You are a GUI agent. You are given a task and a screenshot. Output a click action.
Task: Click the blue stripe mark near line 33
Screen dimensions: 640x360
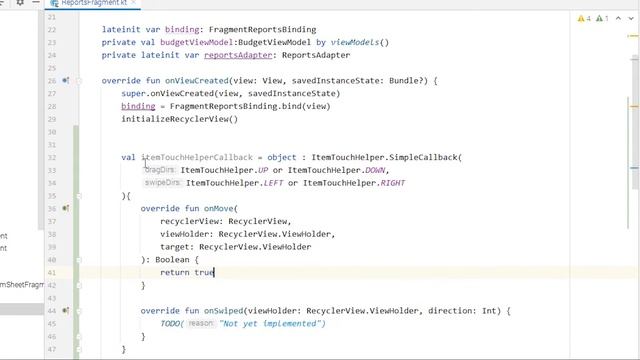tap(634, 168)
